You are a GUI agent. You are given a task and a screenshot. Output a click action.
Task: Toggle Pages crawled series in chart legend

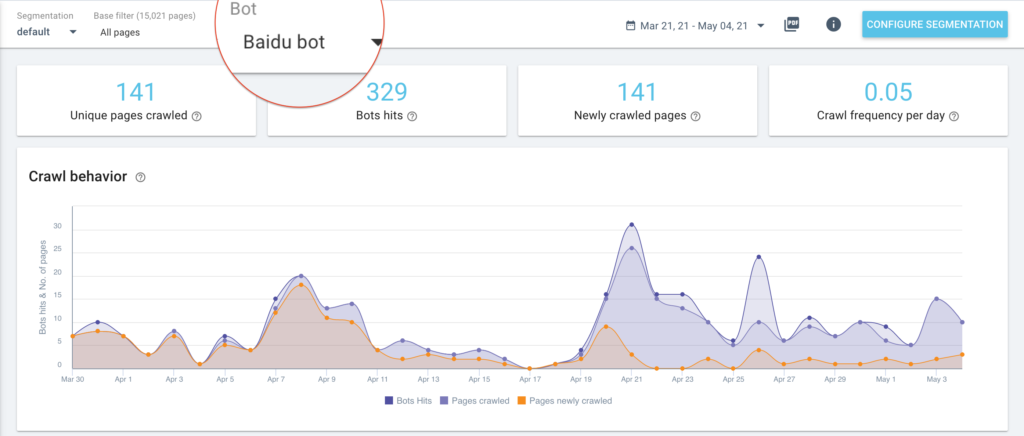(476, 401)
